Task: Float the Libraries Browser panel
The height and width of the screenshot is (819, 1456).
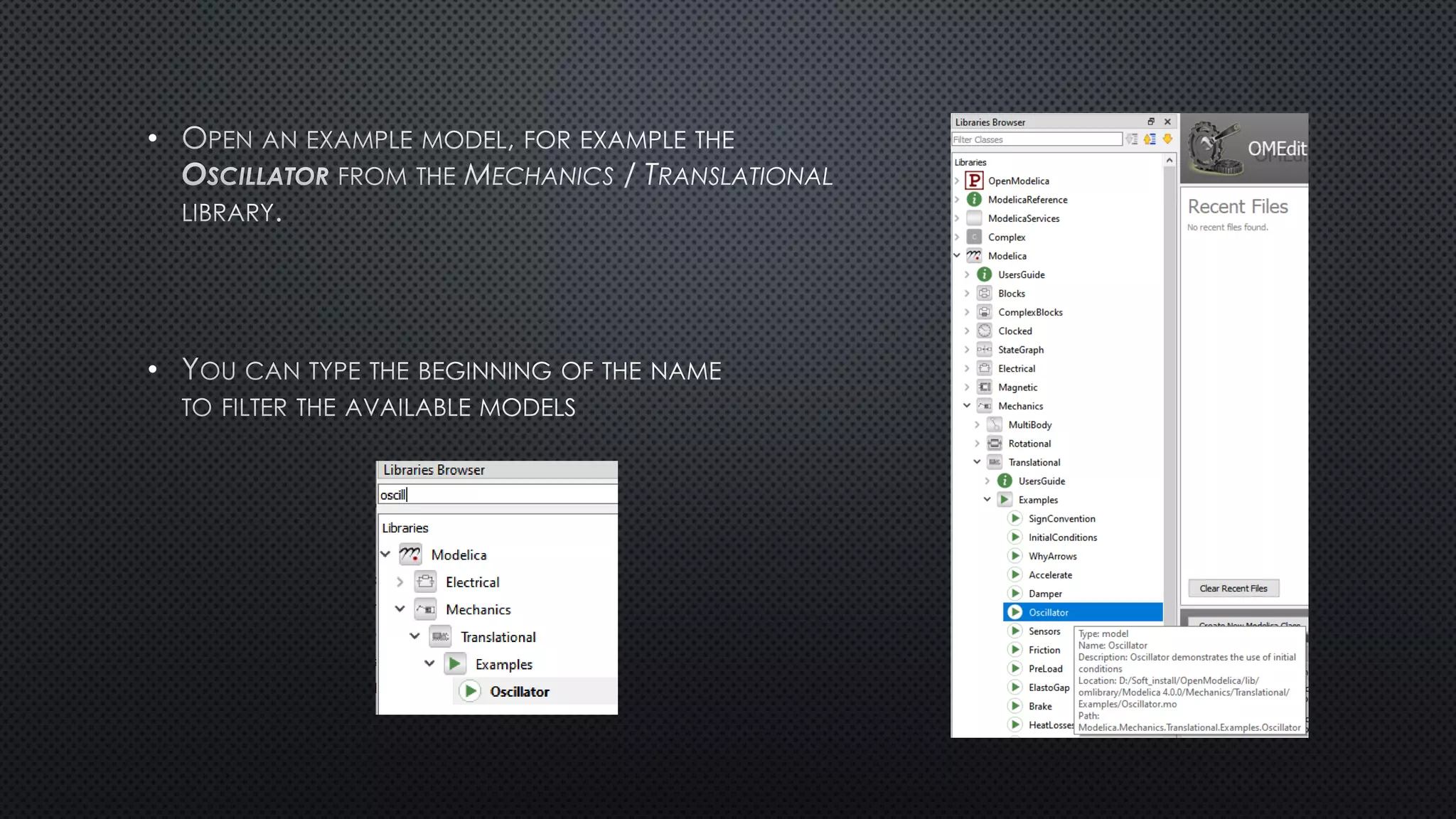Action: pos(1151,122)
